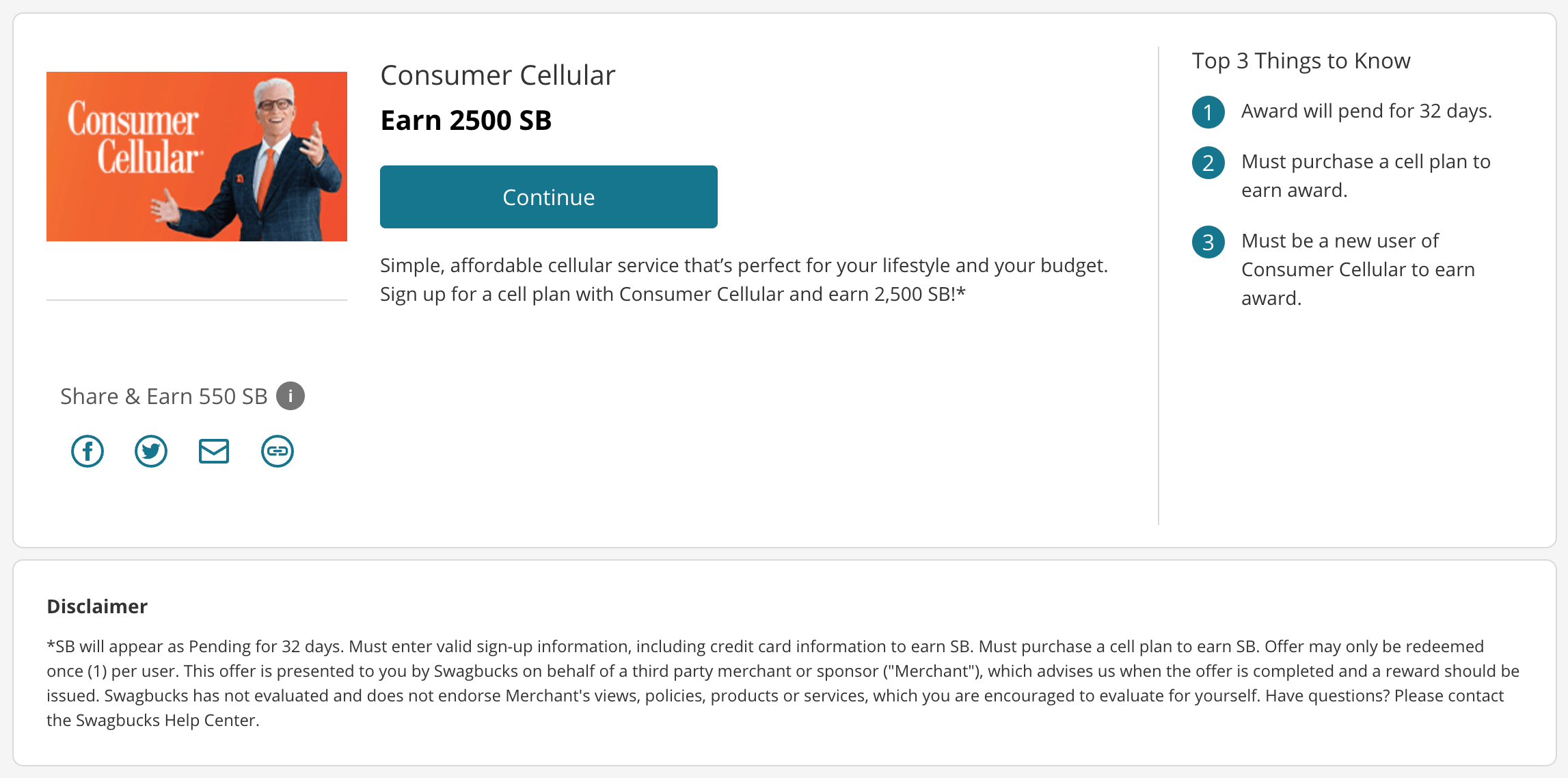This screenshot has height=778, width=1568.
Task: Click the numbered badge 2 in Top 3 list
Action: pyautogui.click(x=1208, y=163)
